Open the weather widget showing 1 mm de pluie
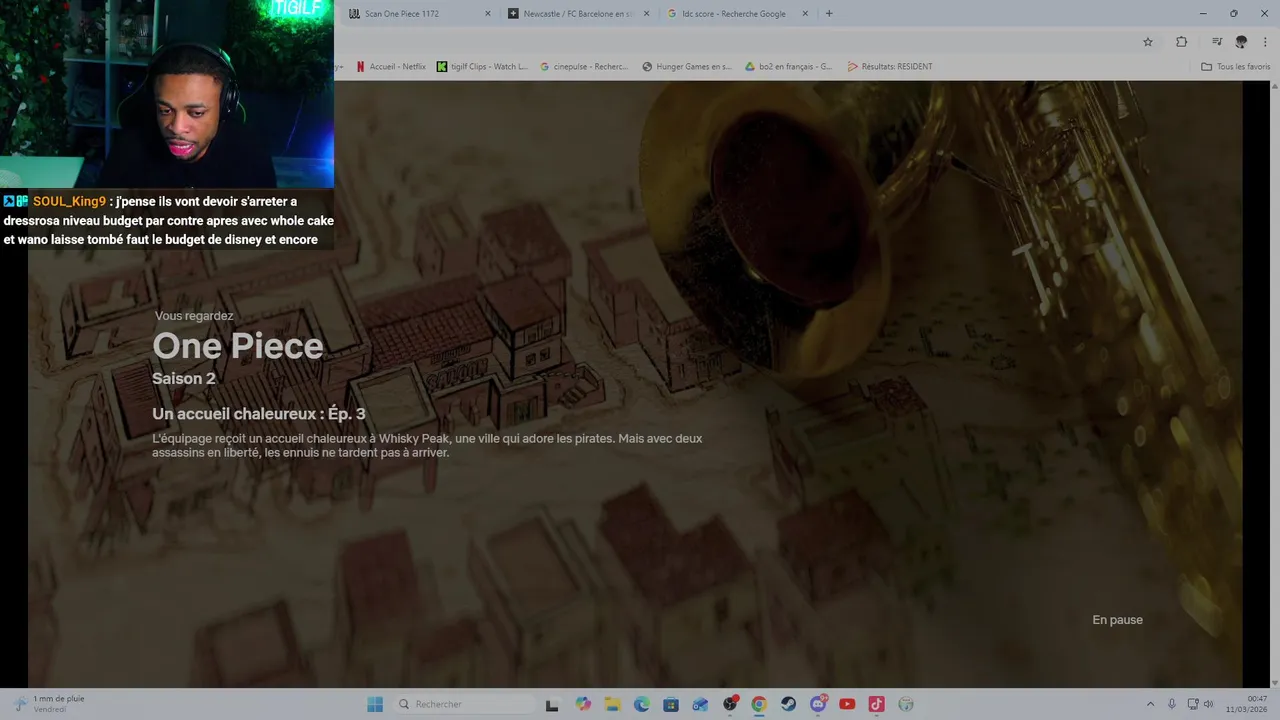This screenshot has height=720, width=1280. [x=50, y=704]
